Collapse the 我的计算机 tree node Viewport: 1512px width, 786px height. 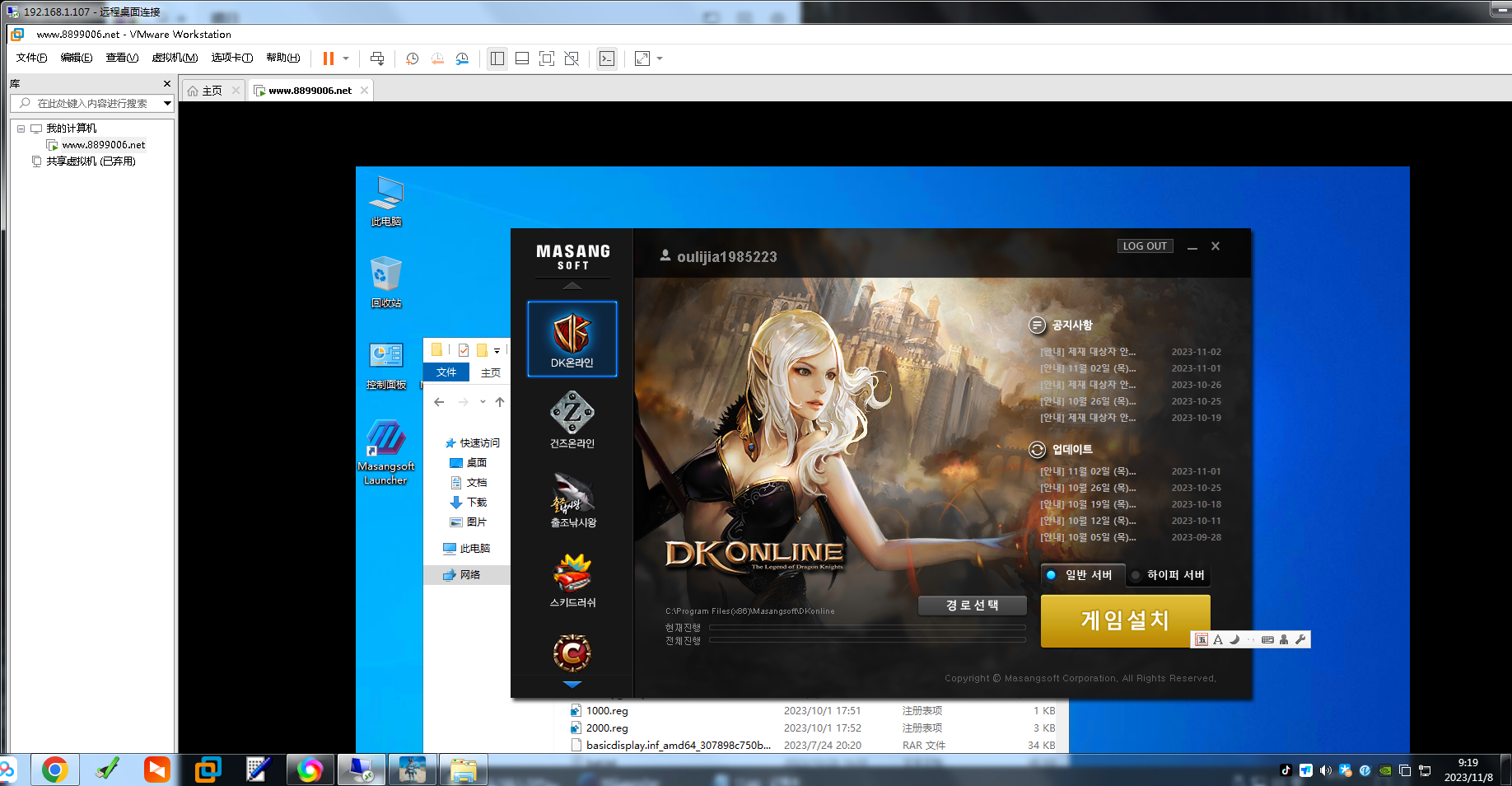click(21, 129)
